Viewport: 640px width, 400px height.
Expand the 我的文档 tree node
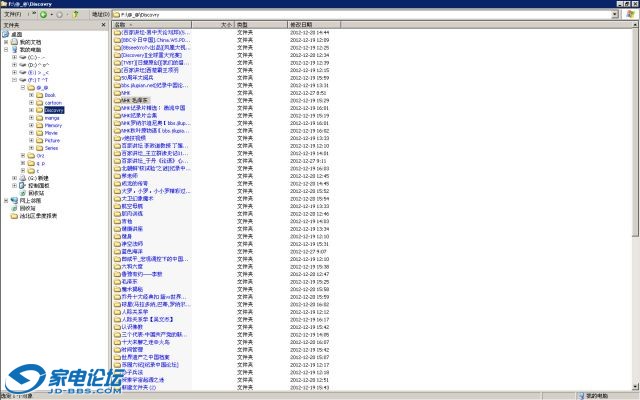point(6,42)
